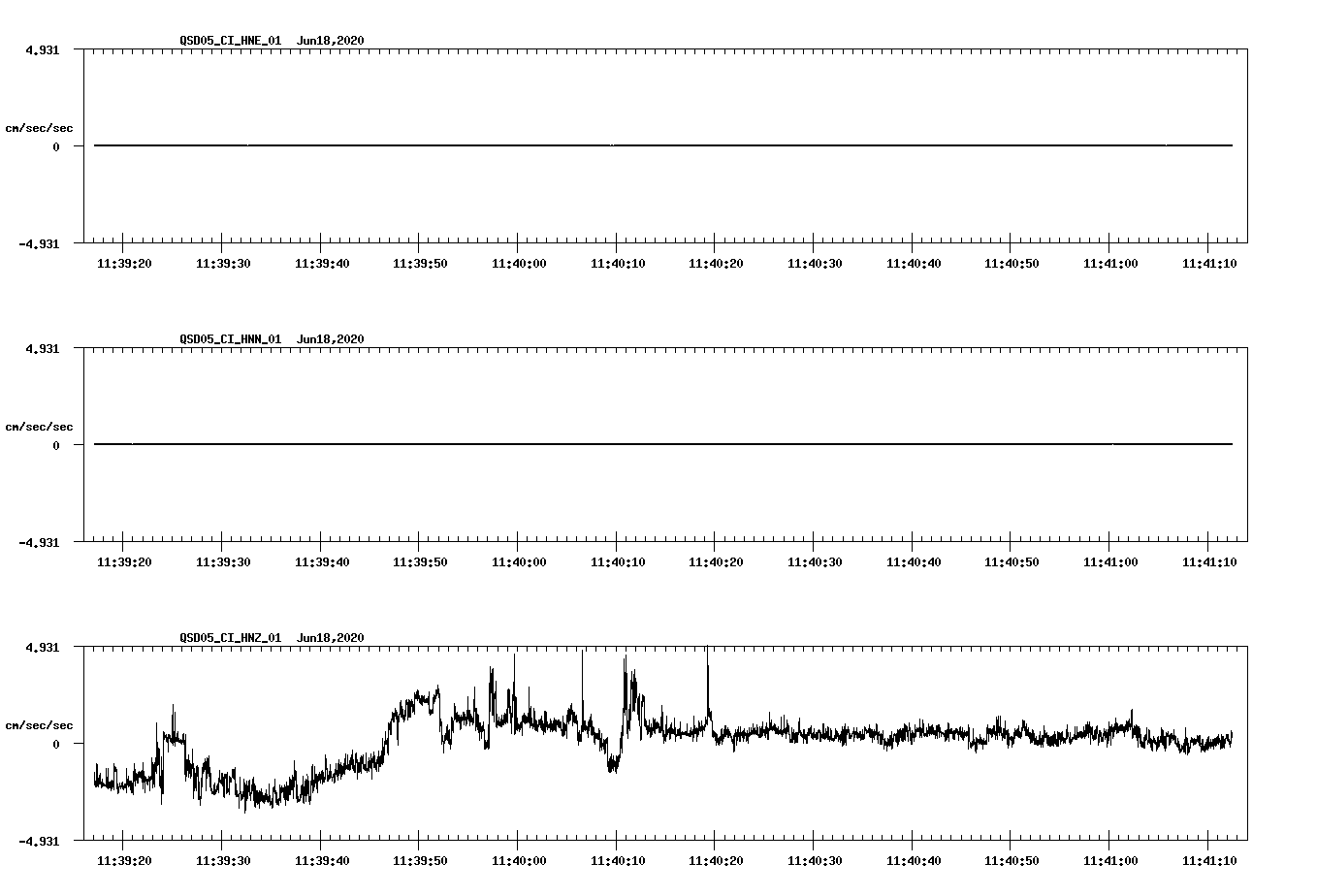Select 11:40:20 tick label under HNN plot
The height and width of the screenshot is (896, 1317).
click(716, 562)
